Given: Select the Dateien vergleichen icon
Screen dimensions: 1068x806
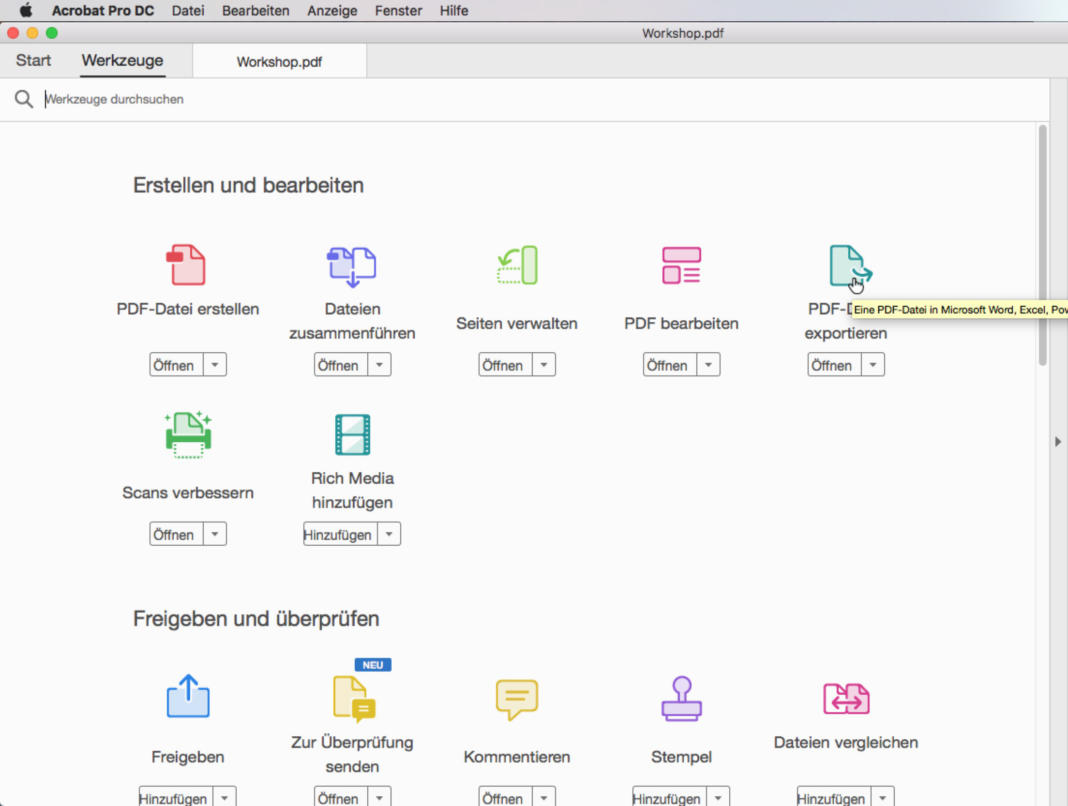Looking at the screenshot, I should click(845, 697).
